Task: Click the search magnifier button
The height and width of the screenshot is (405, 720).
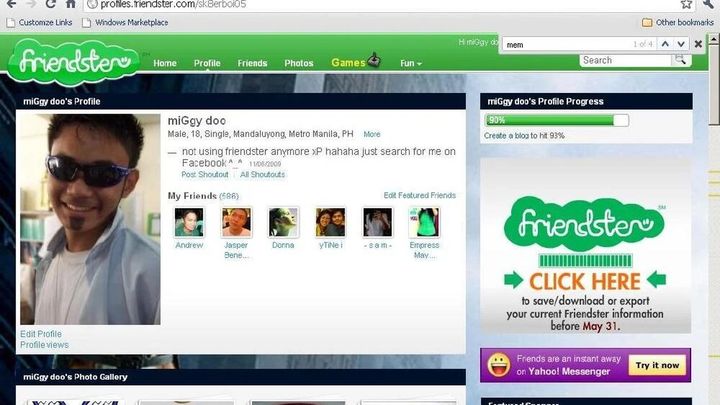Action: pos(681,60)
